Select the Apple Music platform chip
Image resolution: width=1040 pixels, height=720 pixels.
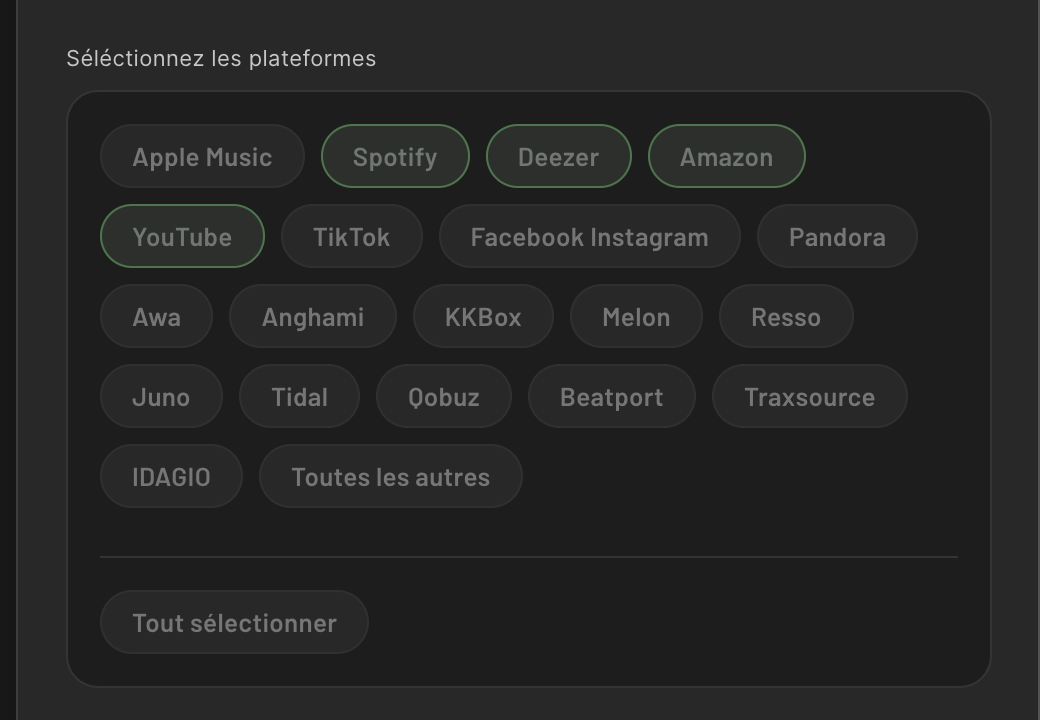202,157
